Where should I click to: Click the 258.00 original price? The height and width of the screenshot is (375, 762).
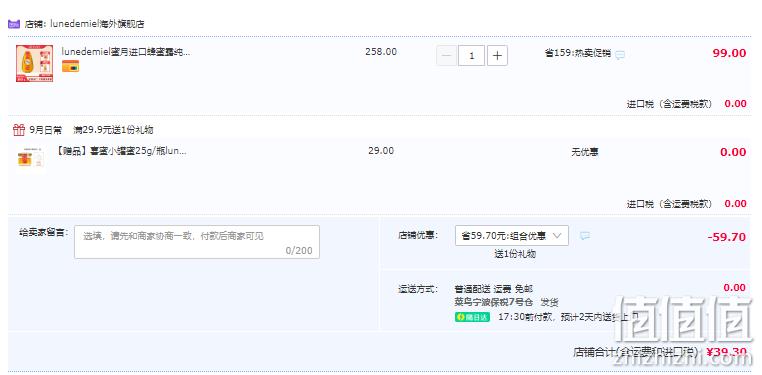381,51
